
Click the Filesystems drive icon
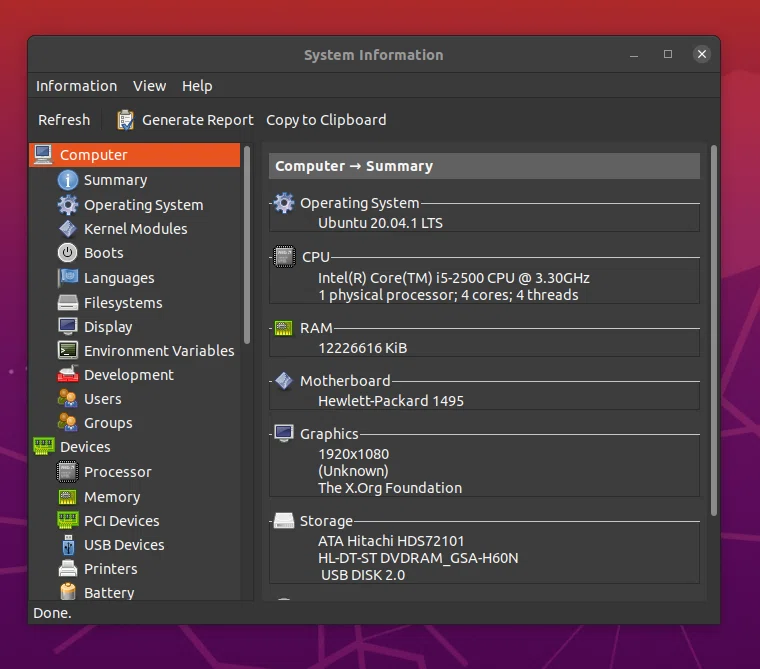pos(67,303)
